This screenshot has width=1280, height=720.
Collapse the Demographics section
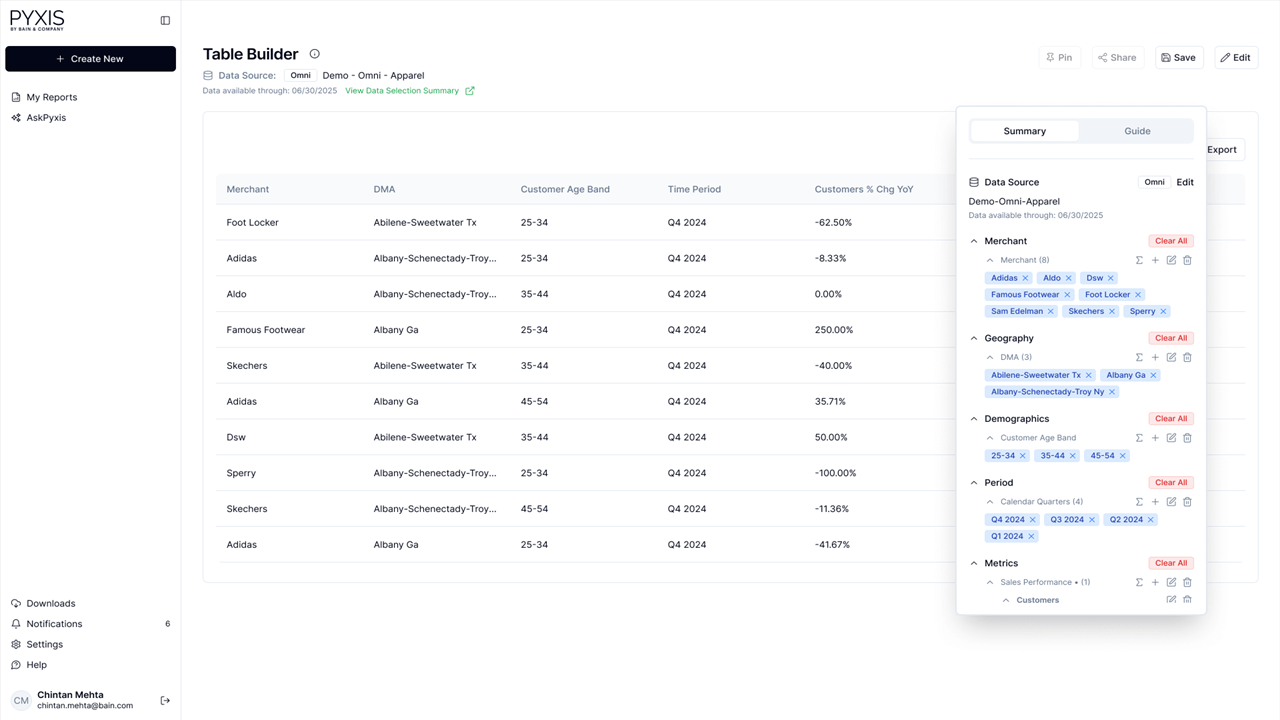point(974,419)
